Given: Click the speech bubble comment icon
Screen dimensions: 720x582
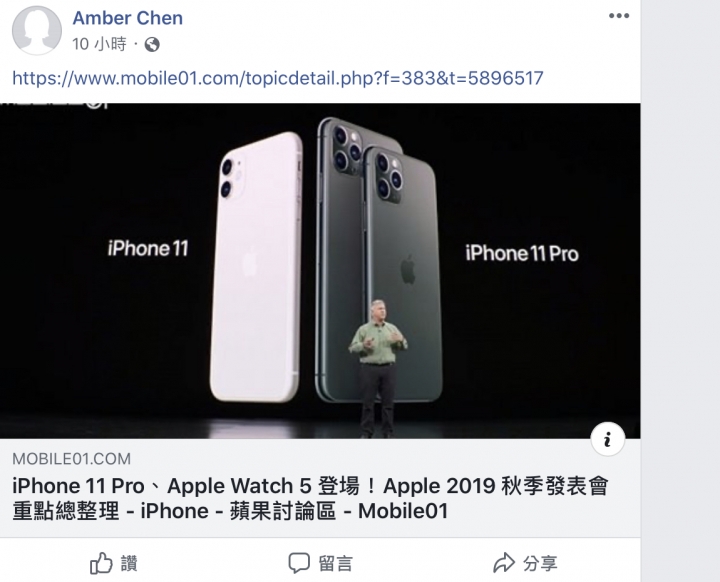Looking at the screenshot, I should tap(299, 563).
